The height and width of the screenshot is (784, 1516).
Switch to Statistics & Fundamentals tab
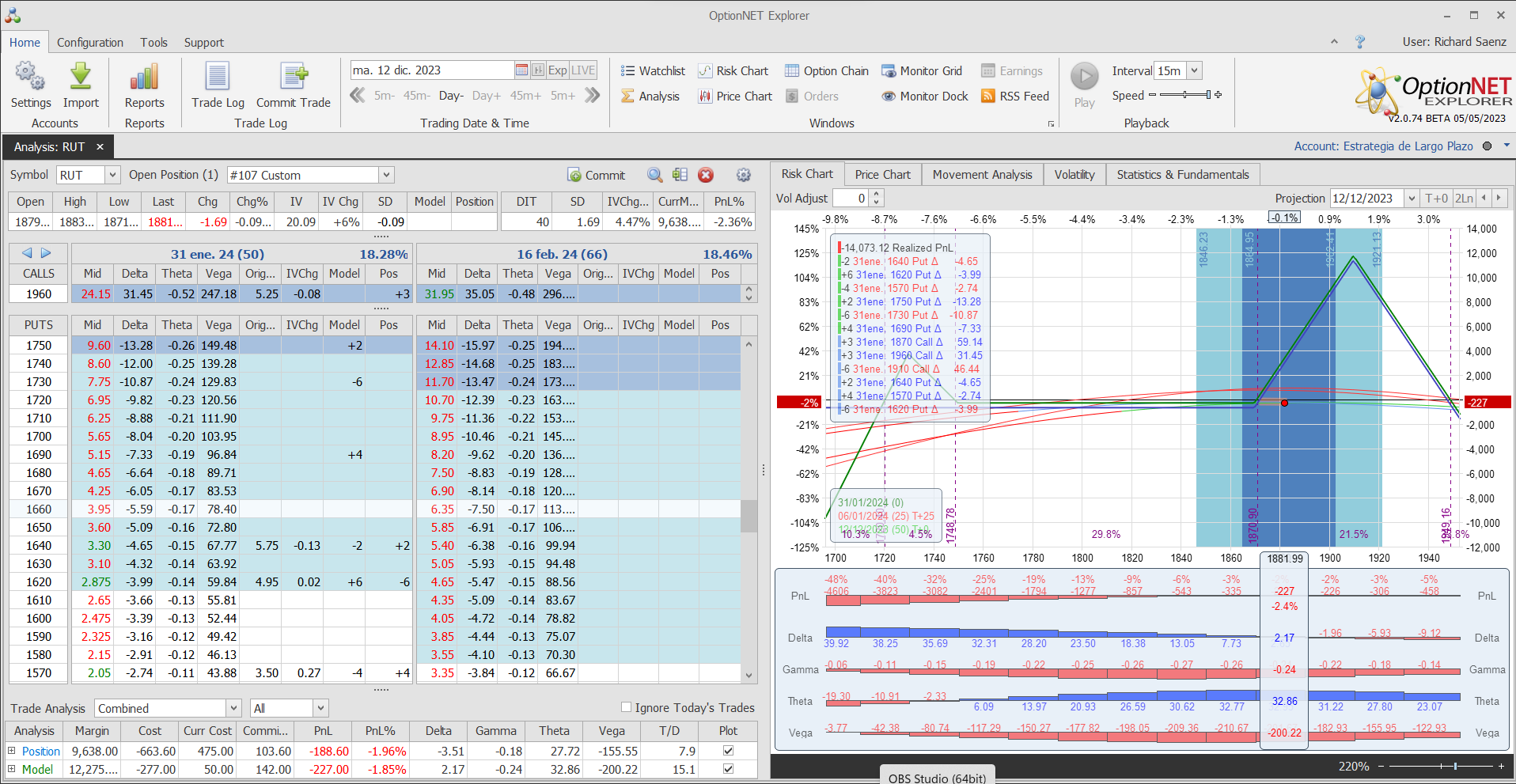tap(1183, 175)
